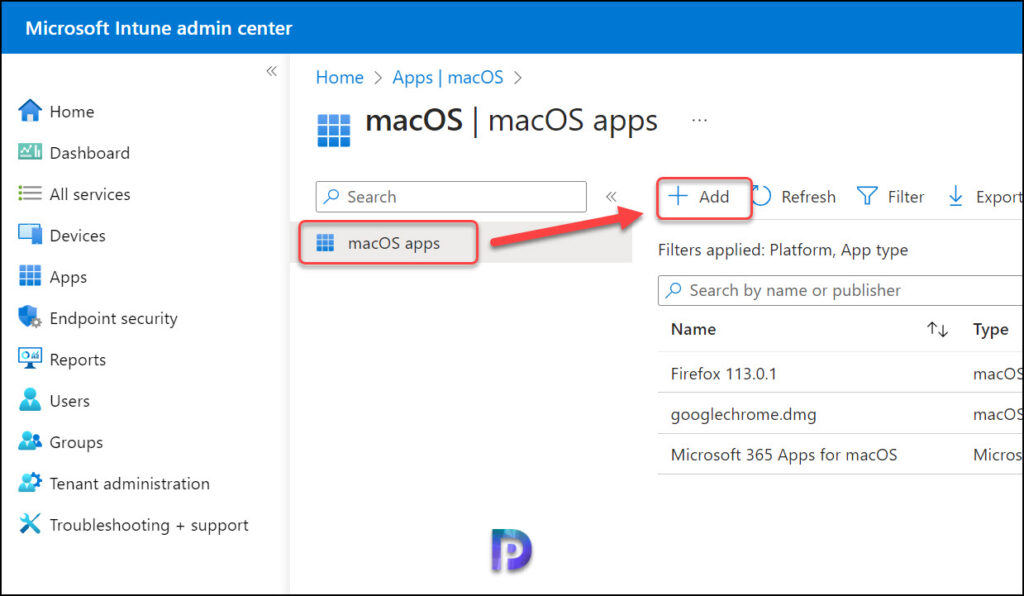This screenshot has width=1024, height=596.
Task: Open the ellipsis more options menu
Action: 699,120
